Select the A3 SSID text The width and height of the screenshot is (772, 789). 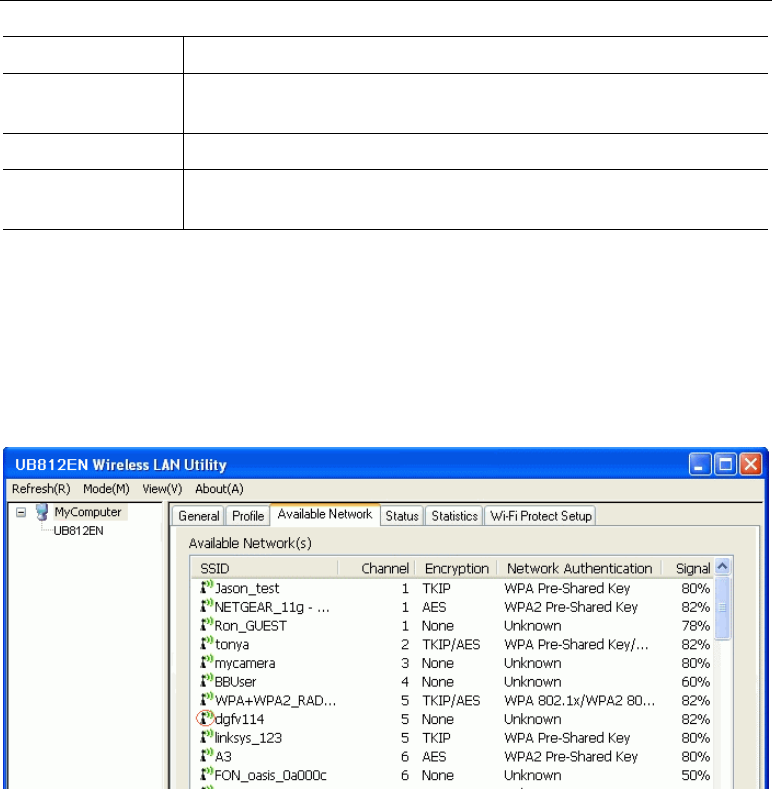pyautogui.click(x=223, y=756)
